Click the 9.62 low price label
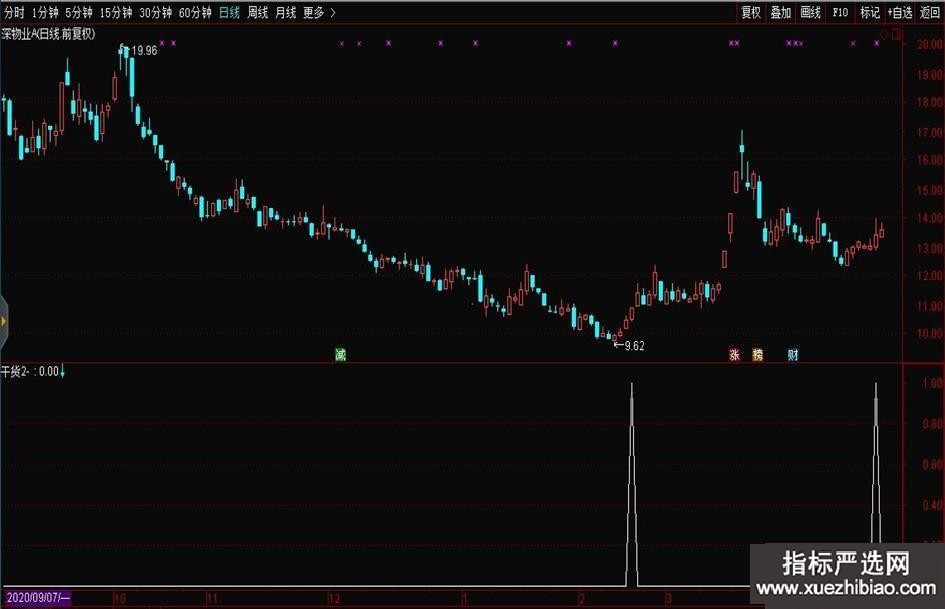This screenshot has width=945, height=609. (634, 346)
